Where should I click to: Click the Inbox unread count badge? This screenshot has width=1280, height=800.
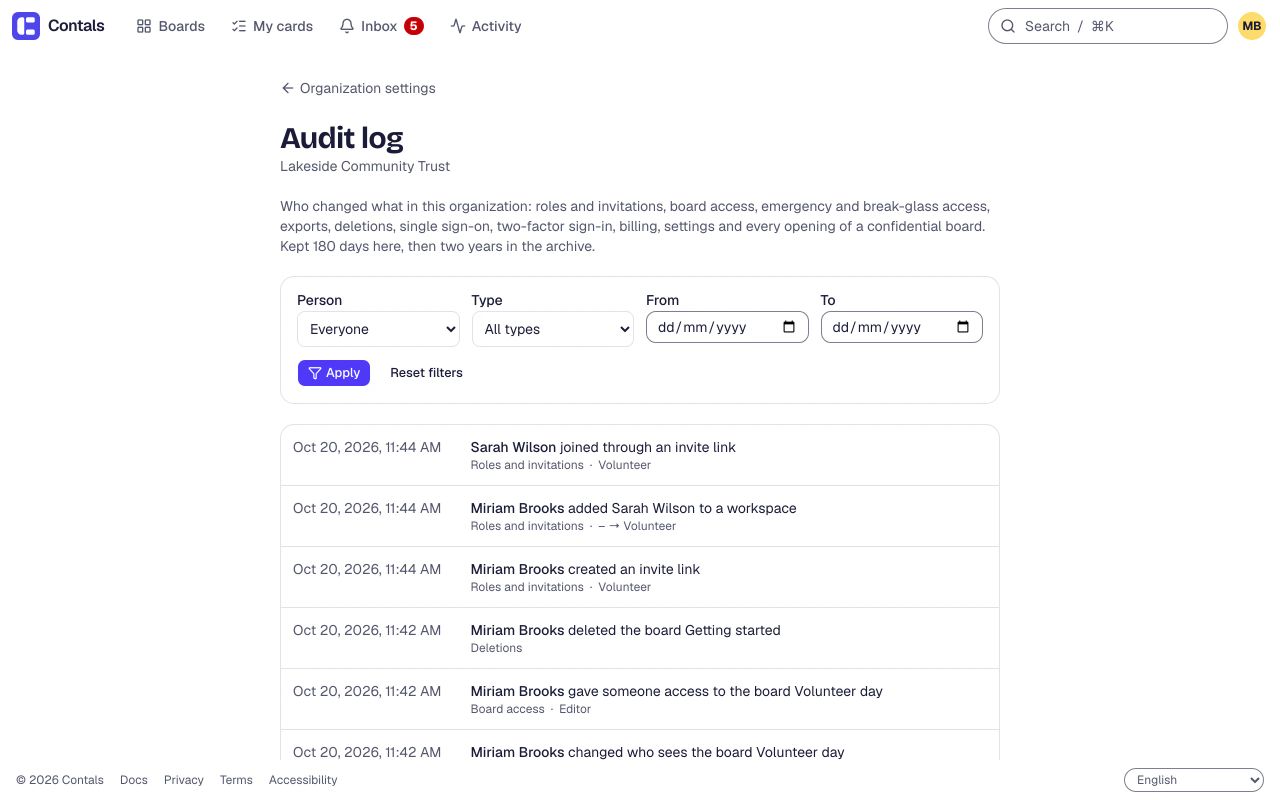[414, 26]
